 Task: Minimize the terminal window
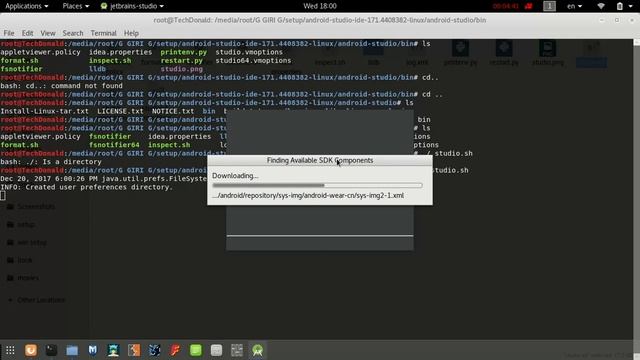coord(602,20)
